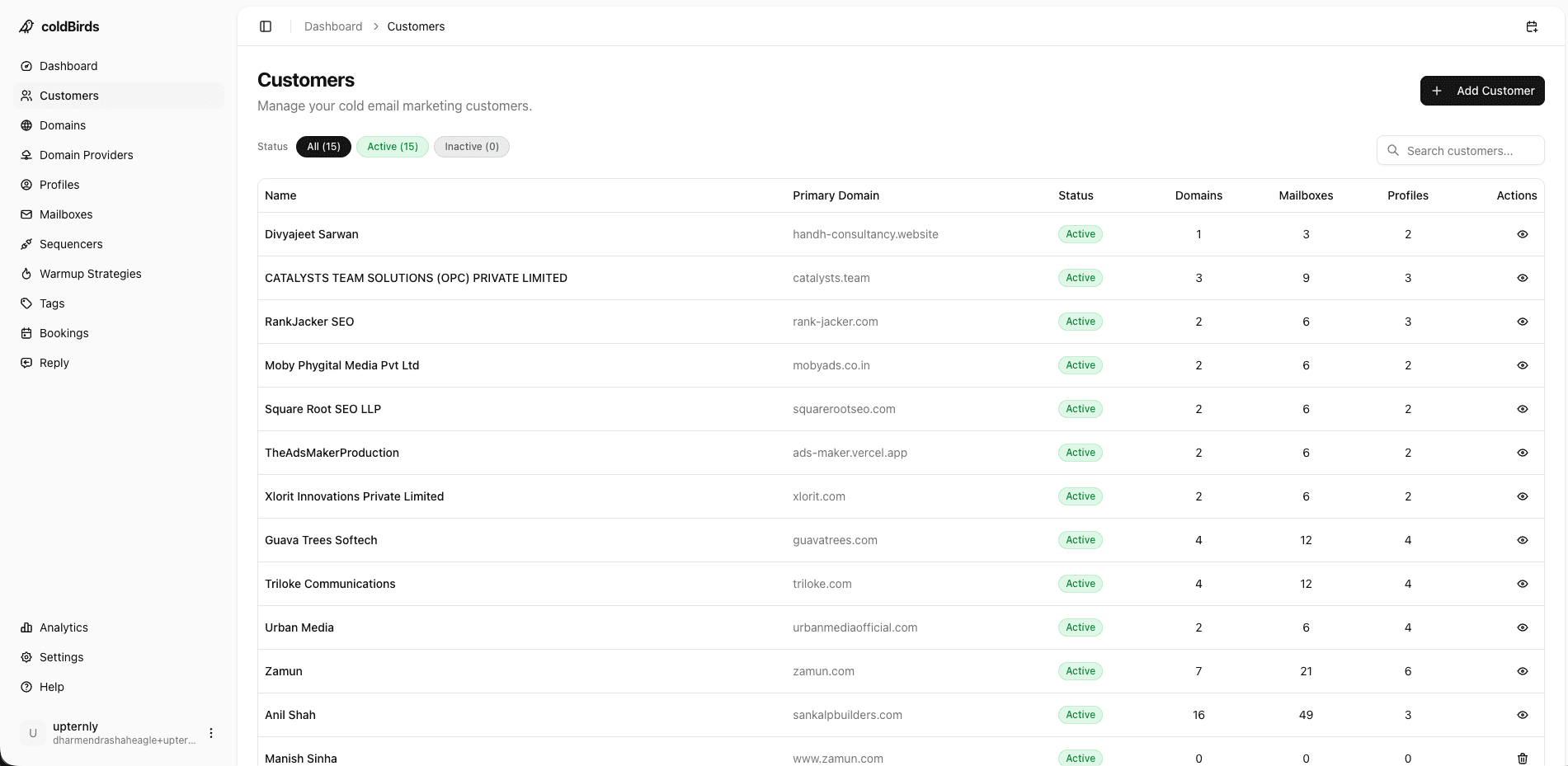The image size is (1568, 766).
Task: Select the Analytics icon in the sidebar
Action: [27, 627]
